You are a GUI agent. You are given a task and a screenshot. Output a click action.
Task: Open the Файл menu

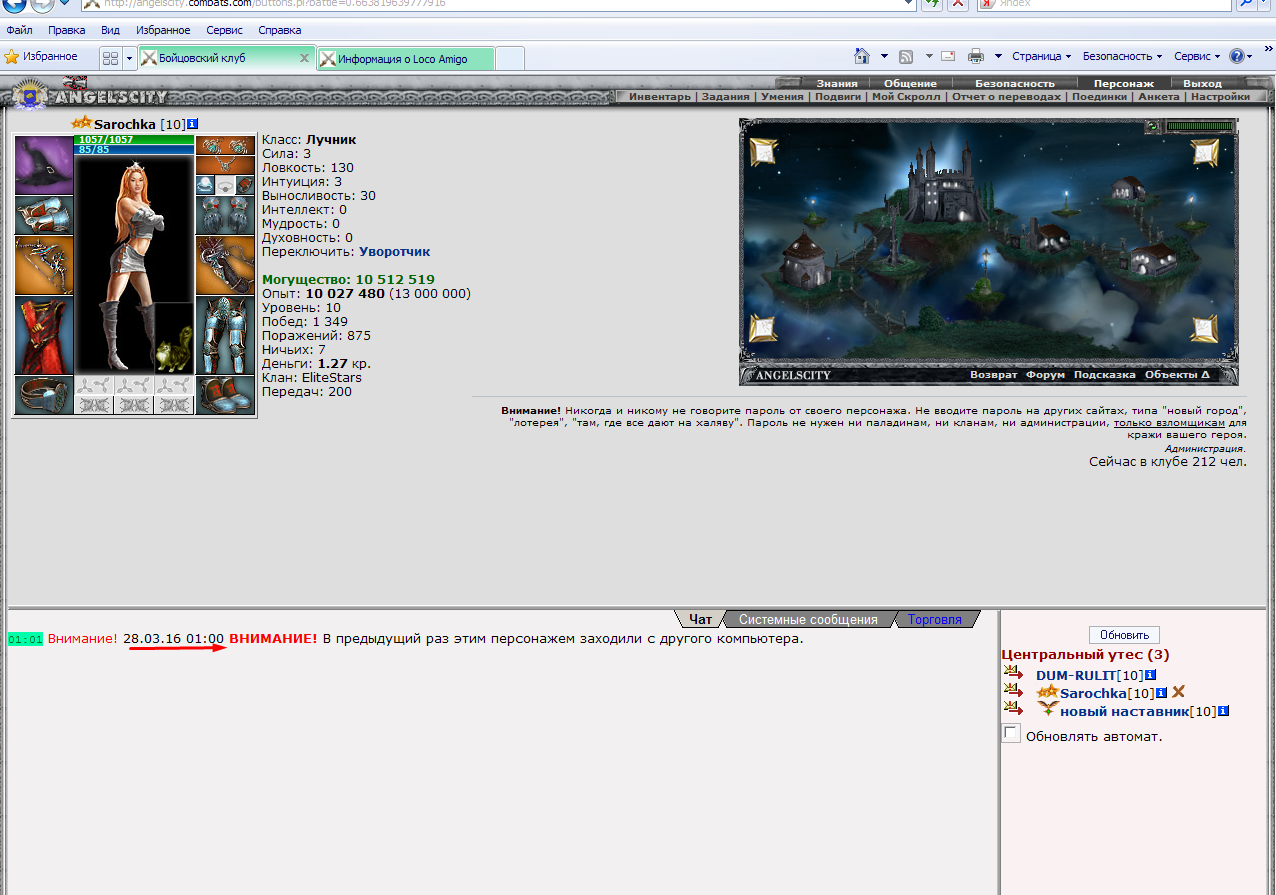click(x=19, y=30)
